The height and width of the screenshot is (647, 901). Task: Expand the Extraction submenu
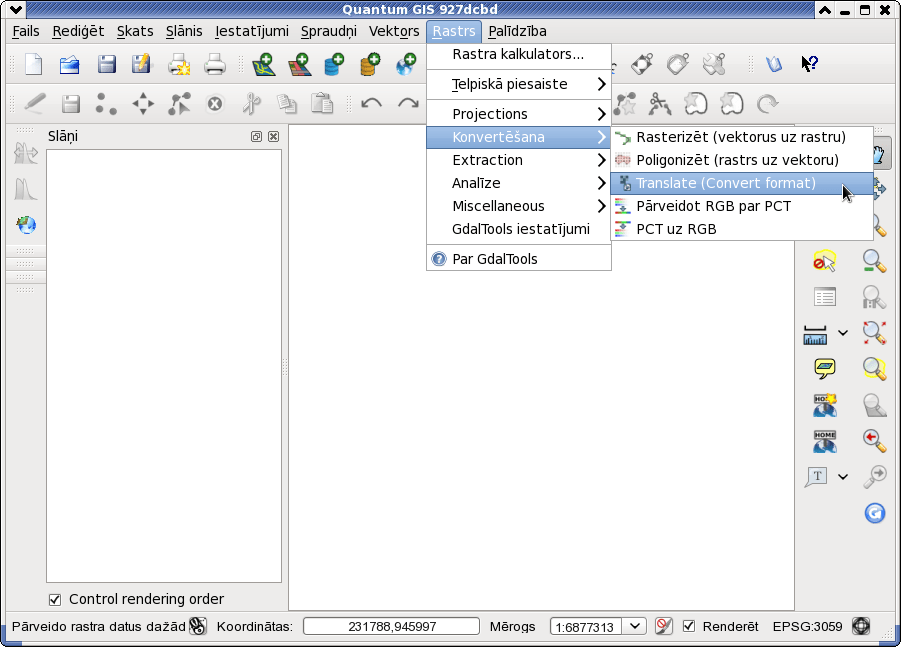pos(519,160)
